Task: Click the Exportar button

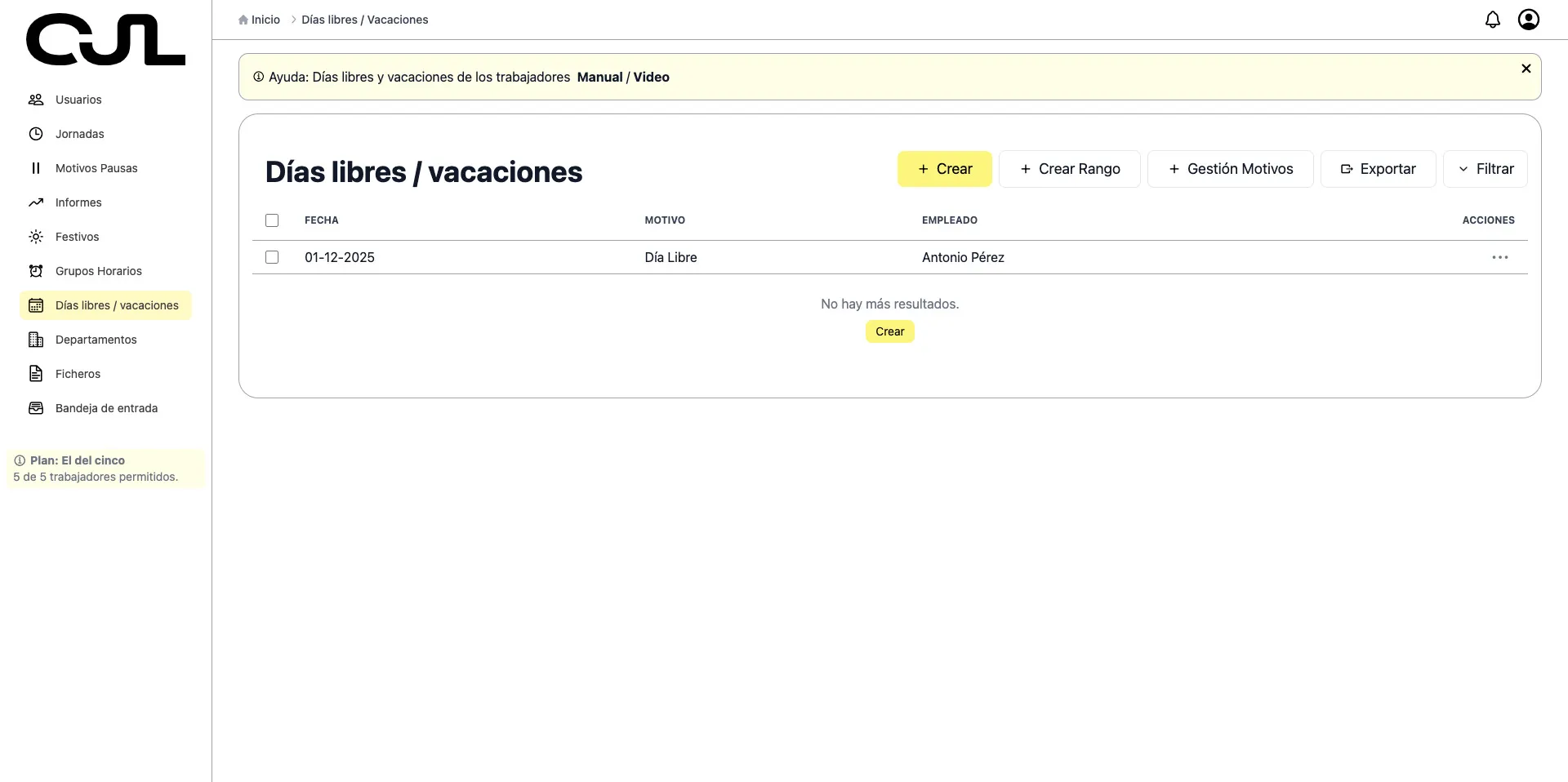Action: click(1378, 169)
